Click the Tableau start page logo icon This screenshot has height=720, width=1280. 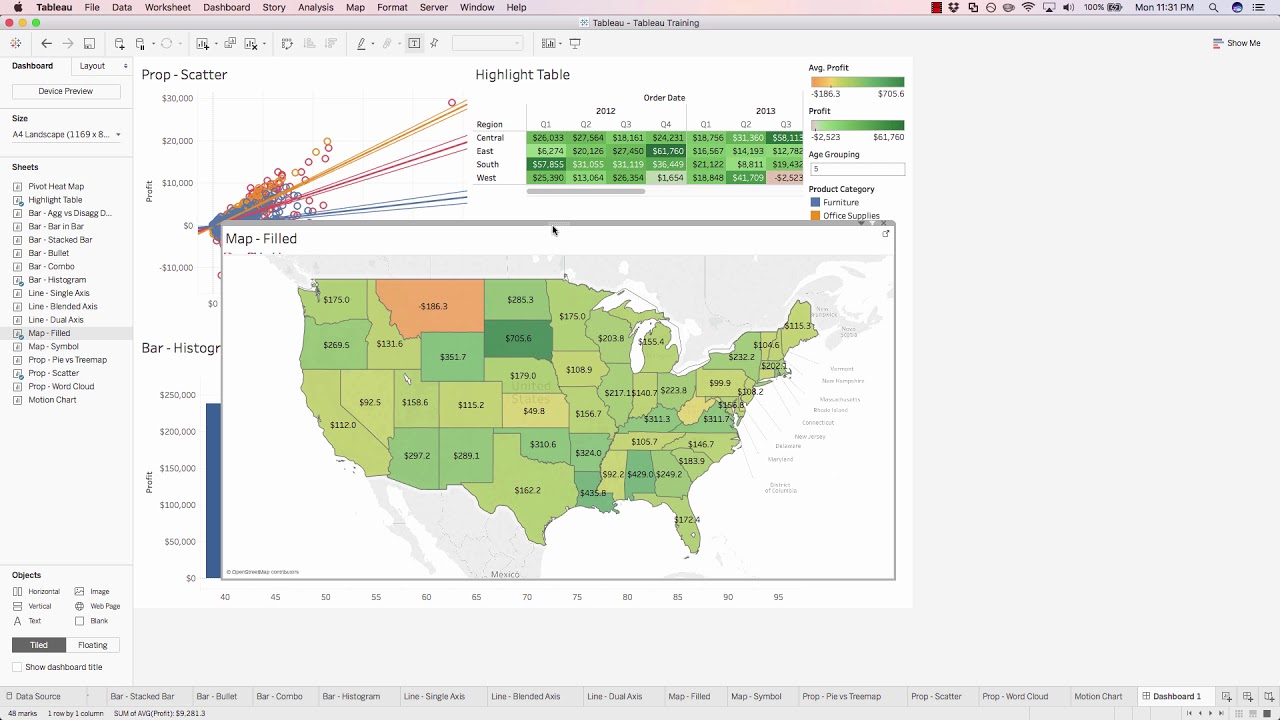pyautogui.click(x=15, y=43)
